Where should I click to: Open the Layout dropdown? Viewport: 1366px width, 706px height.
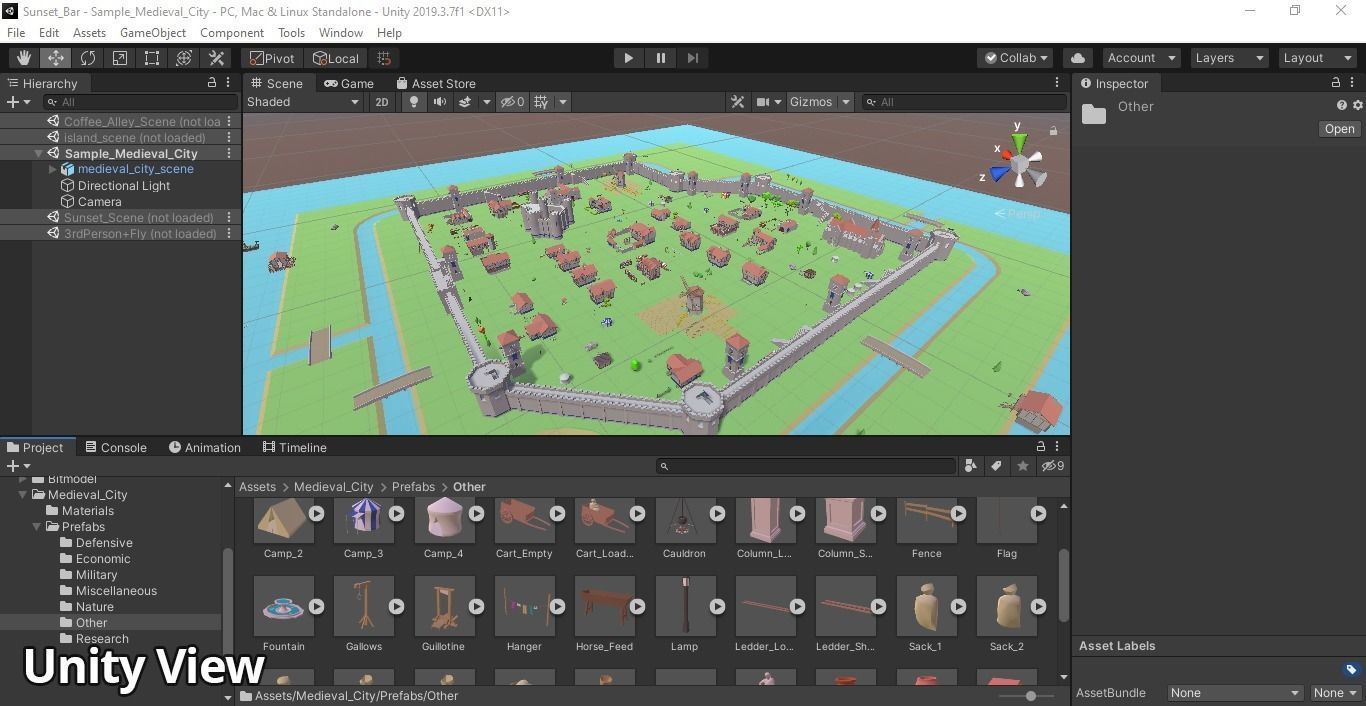[1318, 58]
